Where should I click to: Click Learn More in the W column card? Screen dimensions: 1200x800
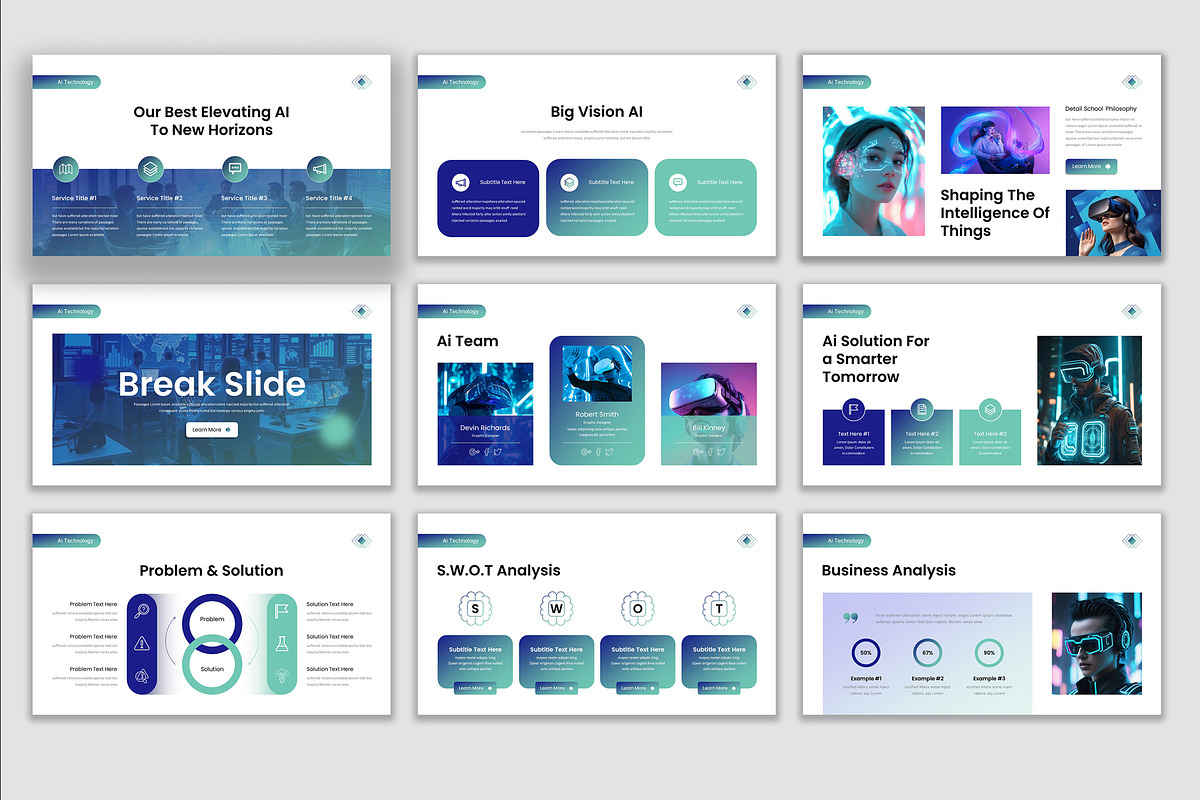pos(557,688)
